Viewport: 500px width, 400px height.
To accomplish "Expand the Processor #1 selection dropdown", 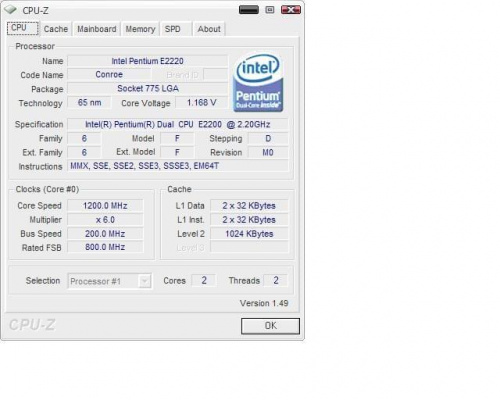I will click(x=109, y=281).
